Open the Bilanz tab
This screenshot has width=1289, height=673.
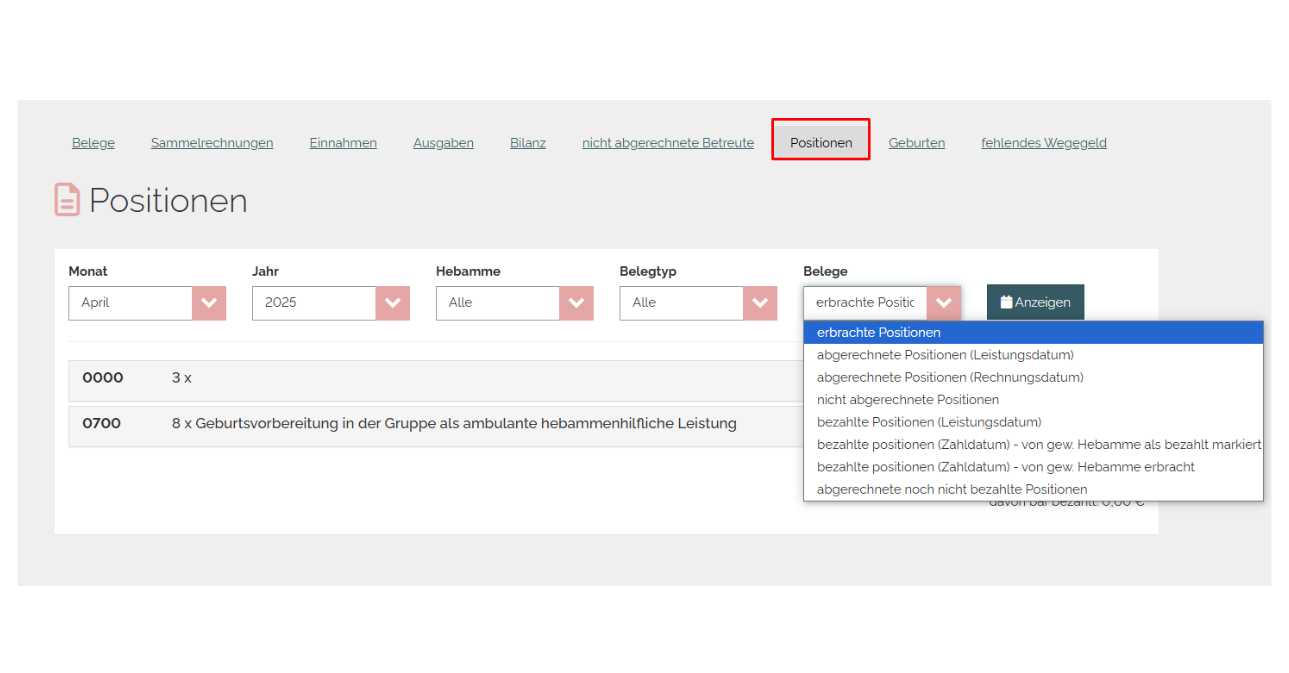point(528,143)
